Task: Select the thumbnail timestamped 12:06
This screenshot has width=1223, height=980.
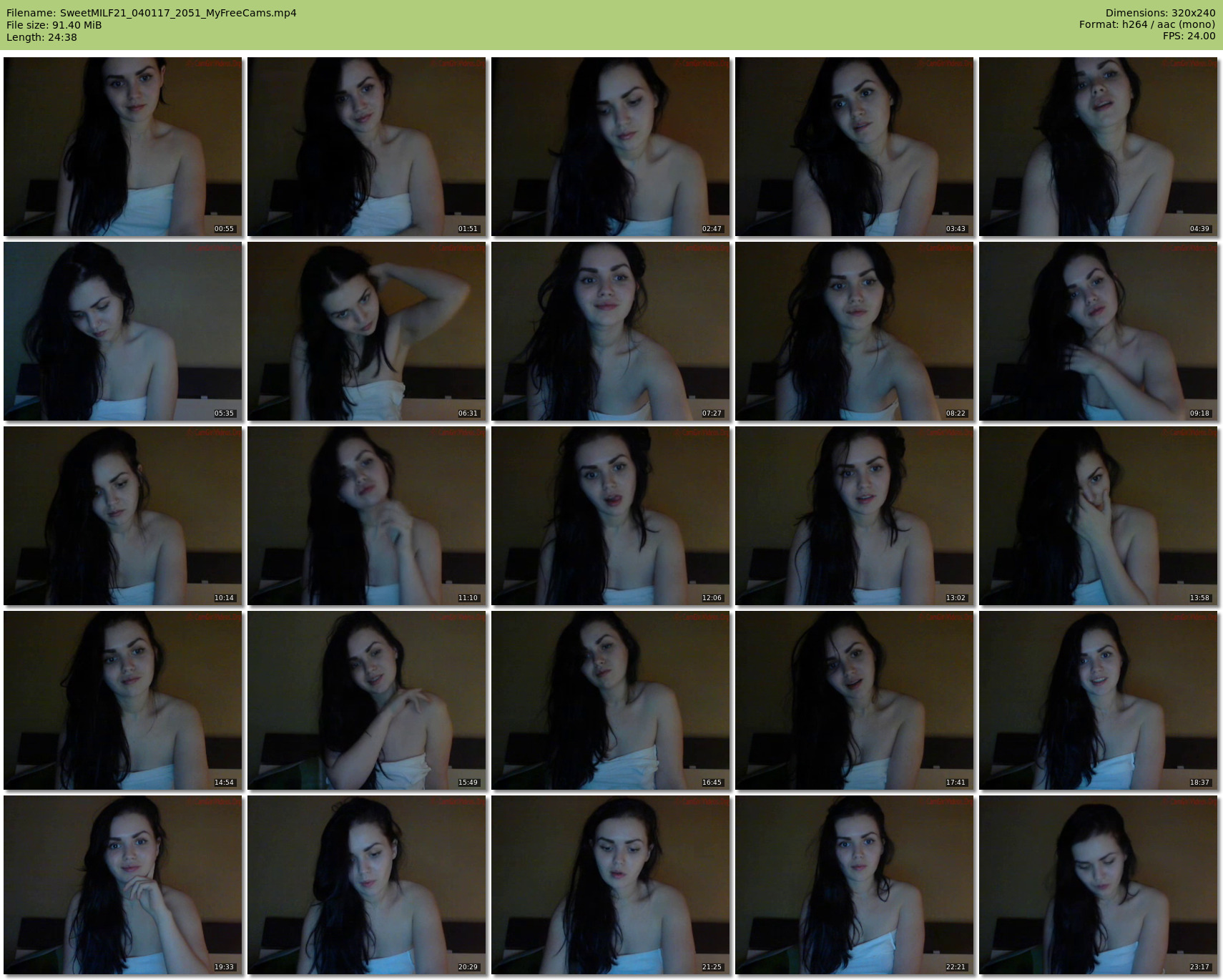Action: (x=611, y=516)
